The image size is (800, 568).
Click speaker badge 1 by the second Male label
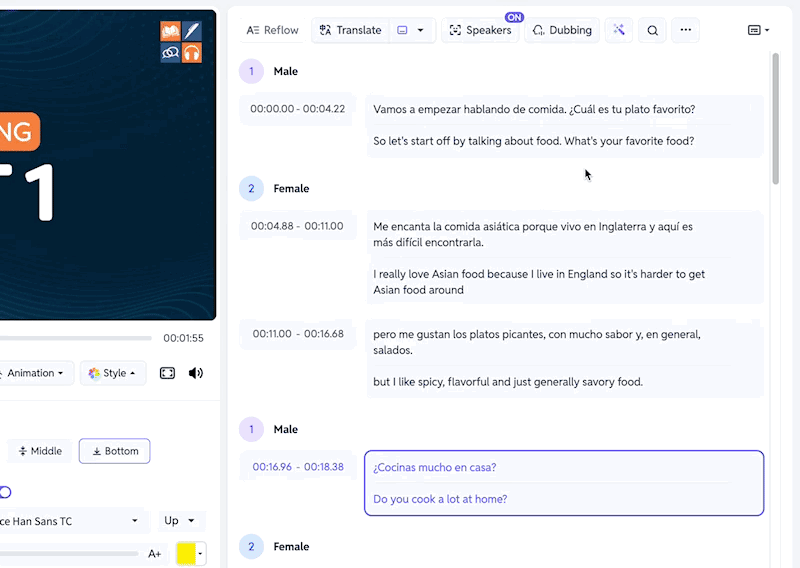tap(251, 429)
